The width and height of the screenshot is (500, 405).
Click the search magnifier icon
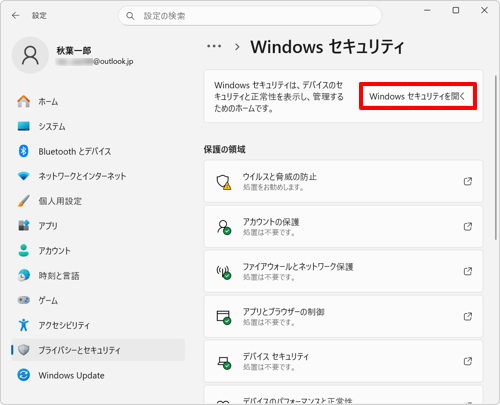pyautogui.click(x=130, y=16)
